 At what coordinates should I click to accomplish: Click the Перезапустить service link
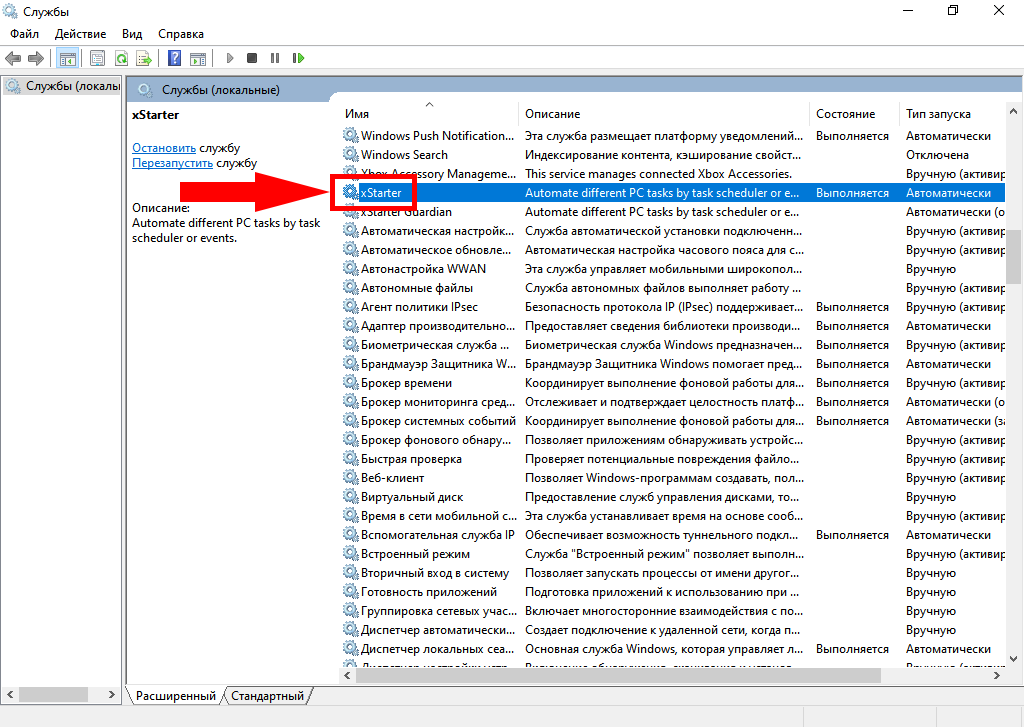pyautogui.click(x=172, y=163)
